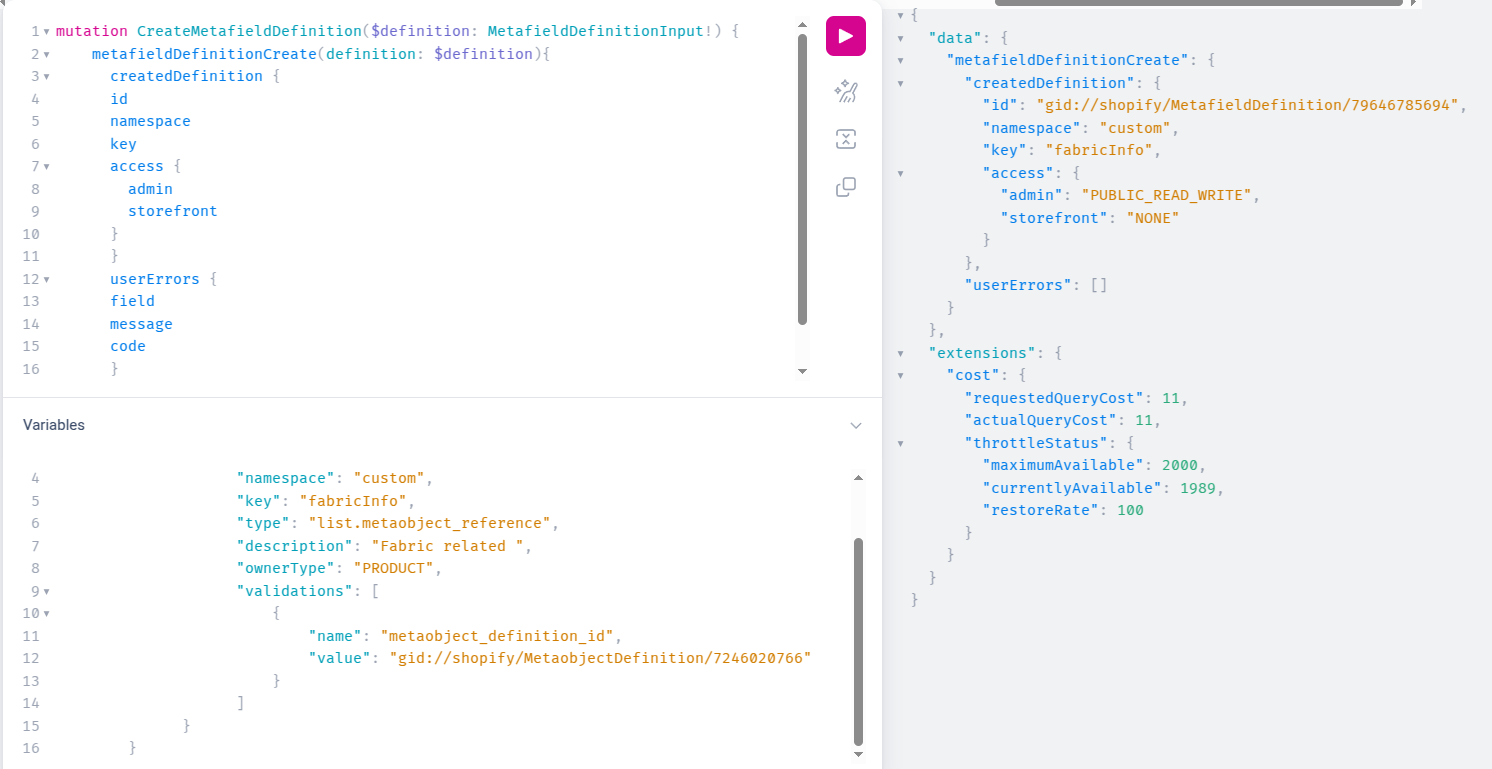Fold the mutation block at line 1

[x=46, y=32]
